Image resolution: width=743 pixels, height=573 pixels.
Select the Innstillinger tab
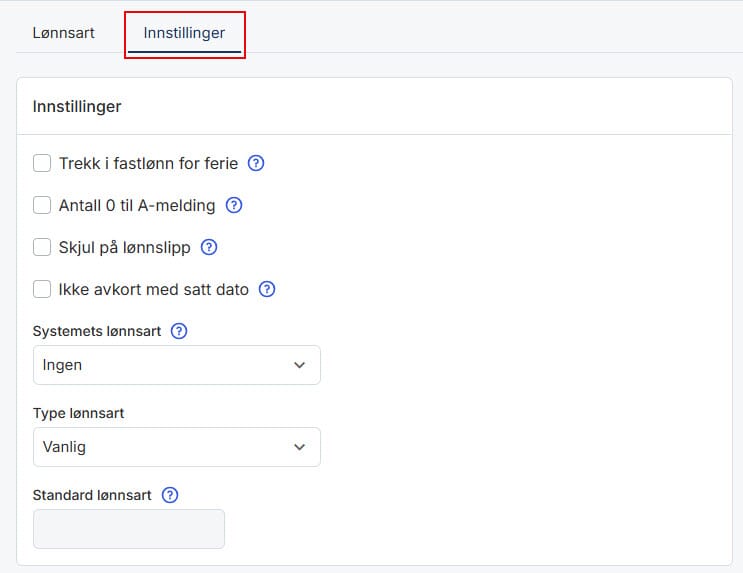tap(184, 33)
